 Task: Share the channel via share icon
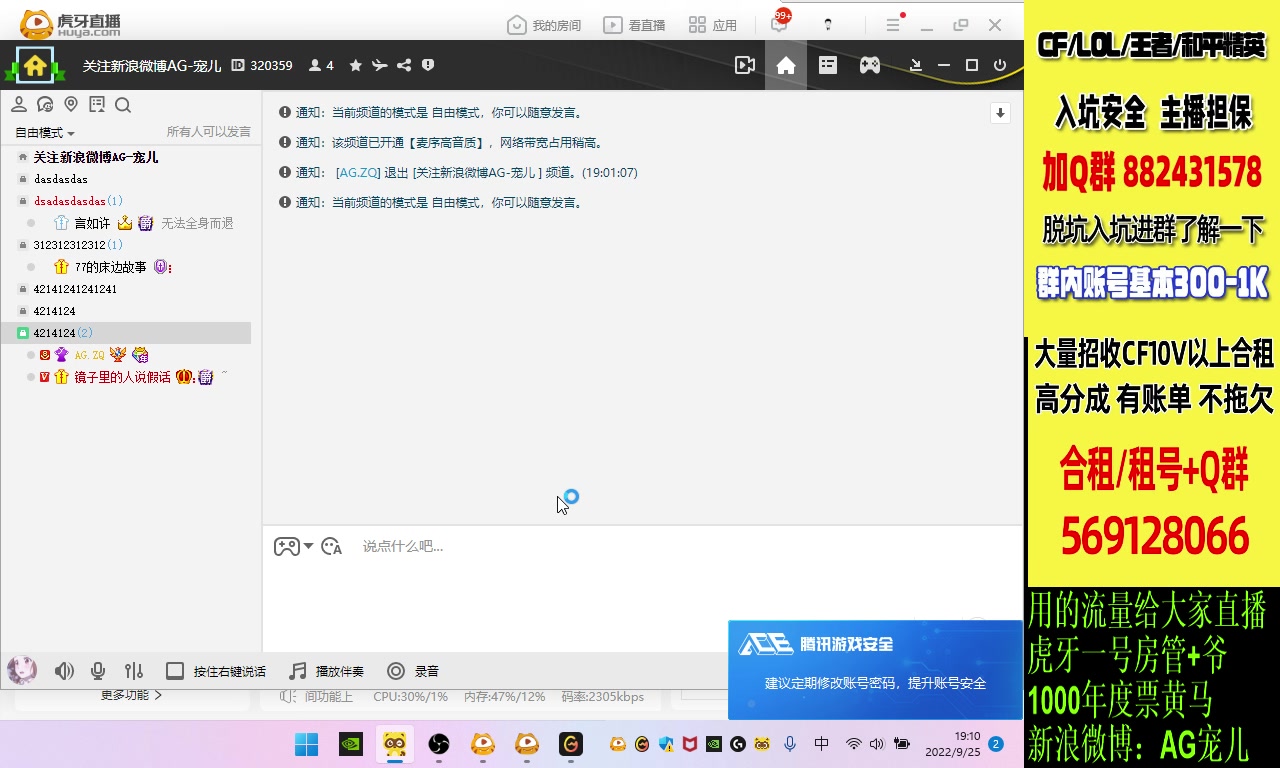[x=404, y=65]
